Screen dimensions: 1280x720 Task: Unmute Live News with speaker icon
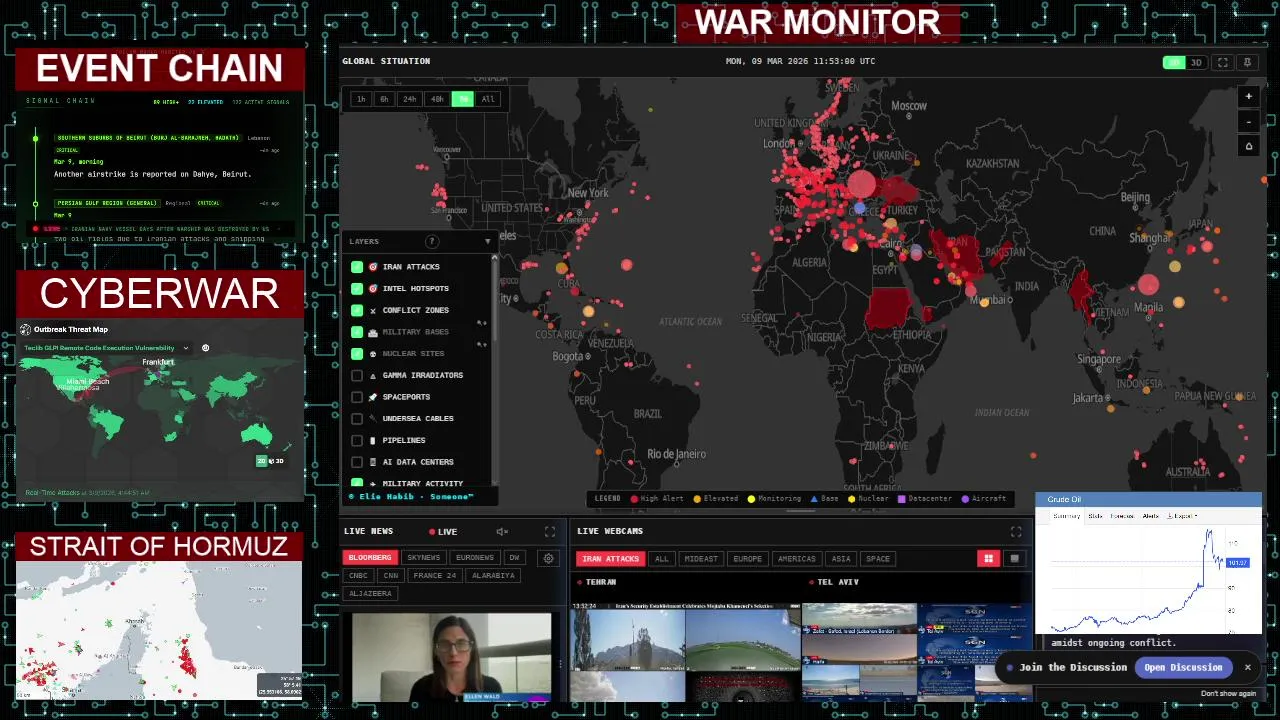click(x=502, y=531)
